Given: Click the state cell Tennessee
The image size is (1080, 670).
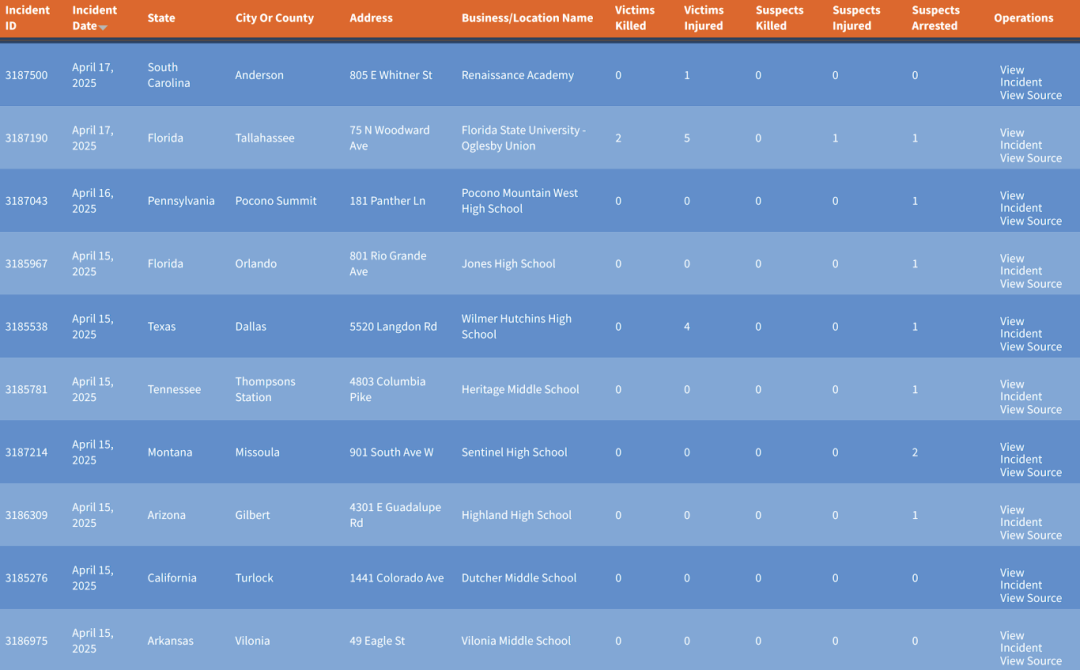Looking at the screenshot, I should click(174, 389).
